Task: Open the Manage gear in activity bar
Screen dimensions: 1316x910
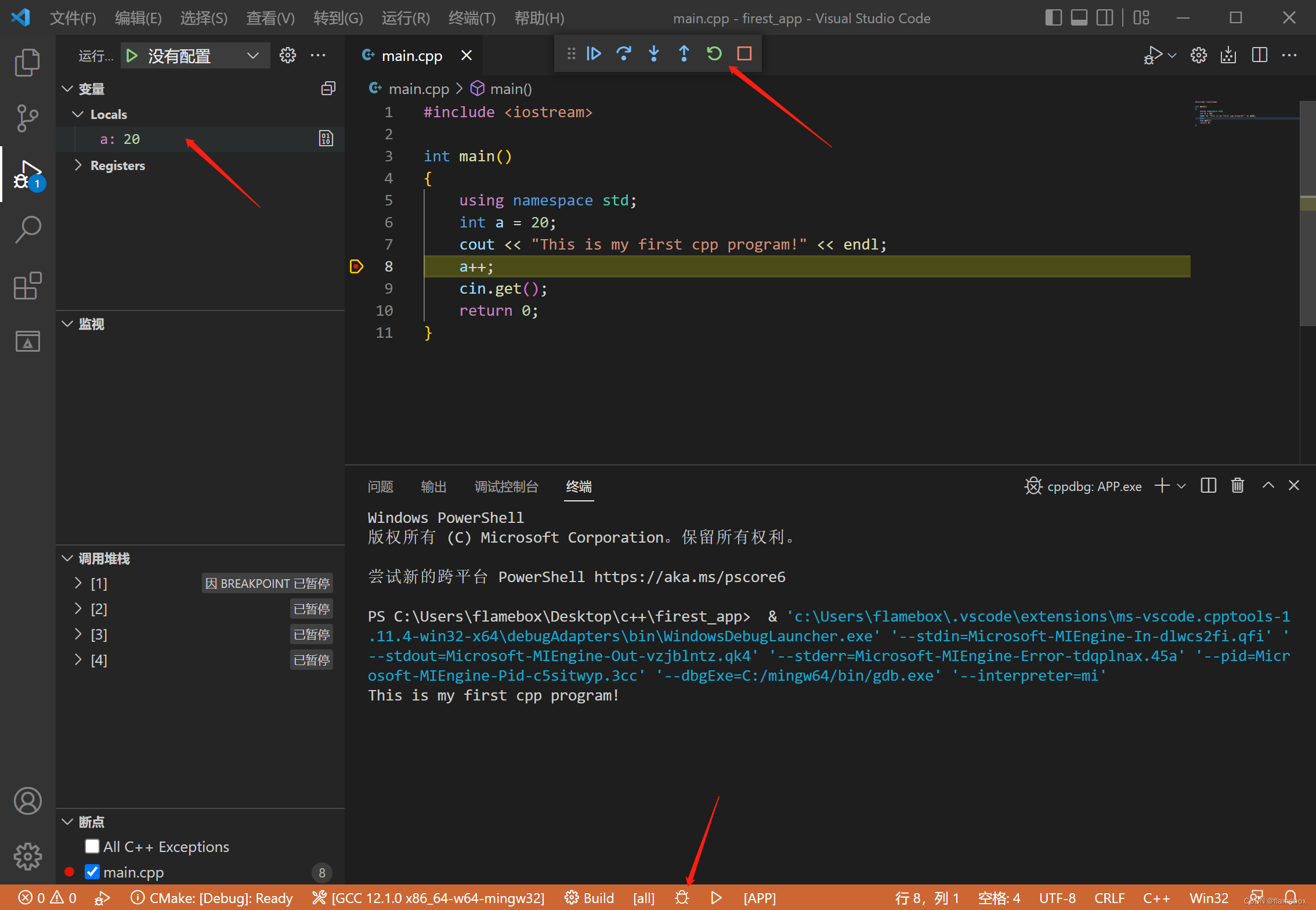Action: click(x=27, y=857)
